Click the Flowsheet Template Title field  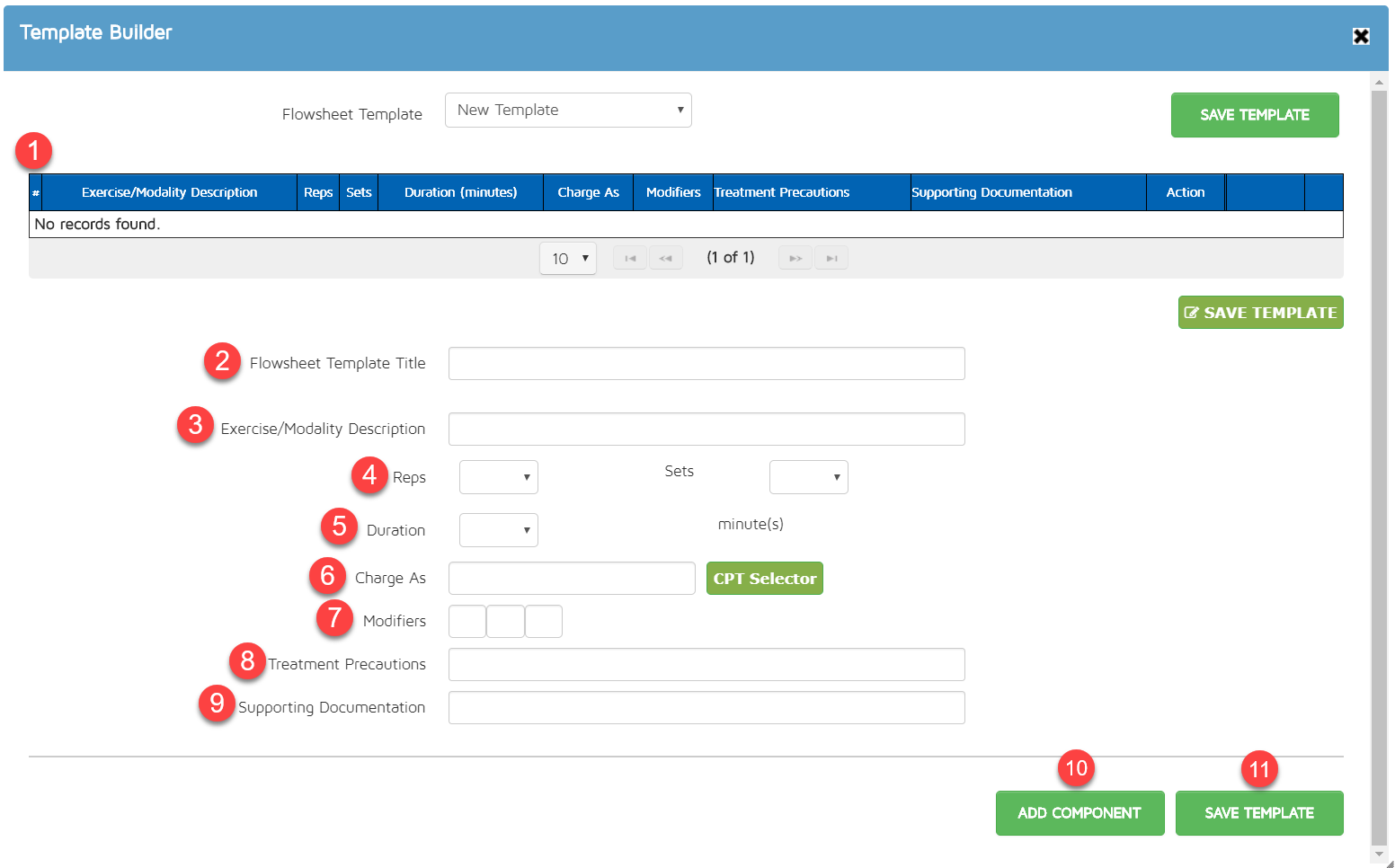tap(706, 364)
